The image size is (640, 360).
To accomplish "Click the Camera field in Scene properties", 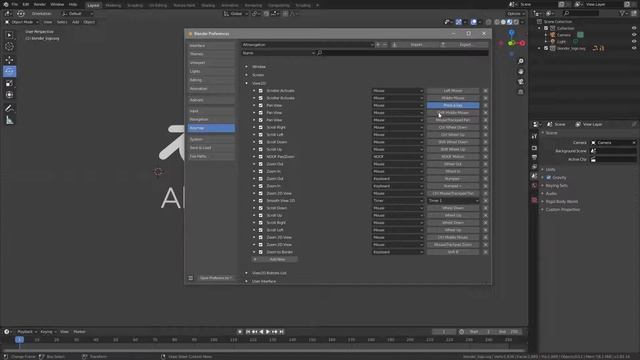I will [x=614, y=142].
